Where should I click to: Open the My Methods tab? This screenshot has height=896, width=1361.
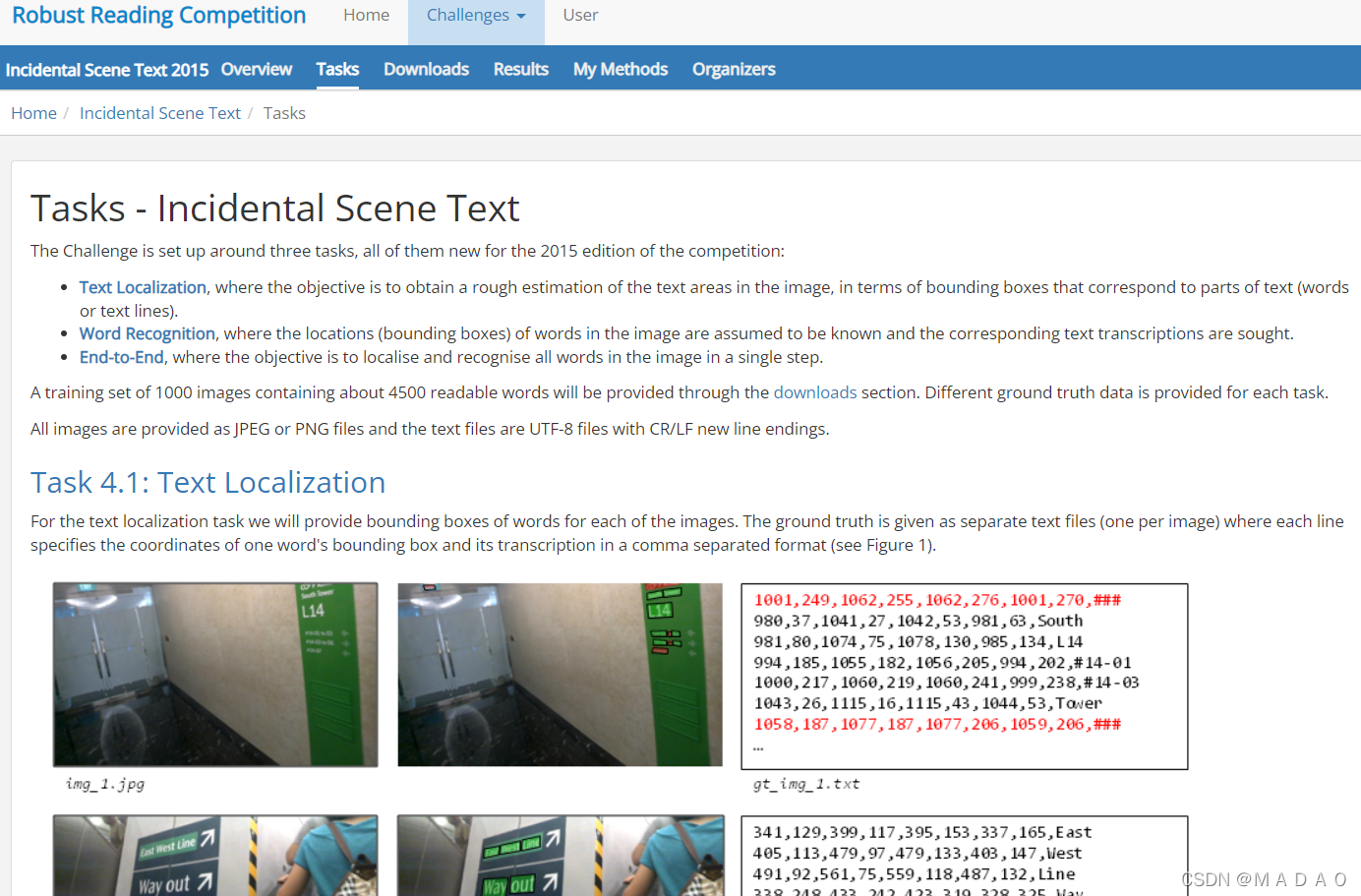point(620,69)
